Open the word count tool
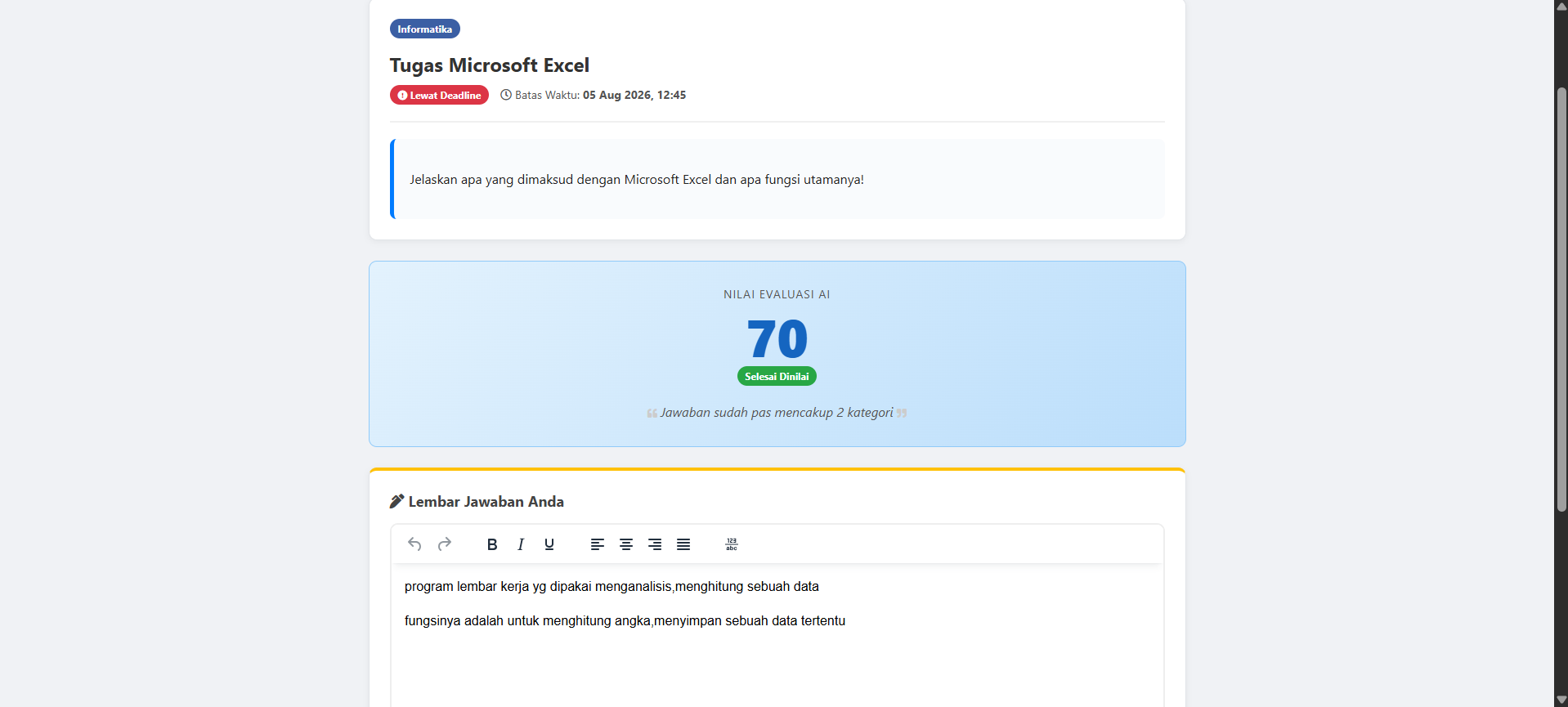 point(732,544)
